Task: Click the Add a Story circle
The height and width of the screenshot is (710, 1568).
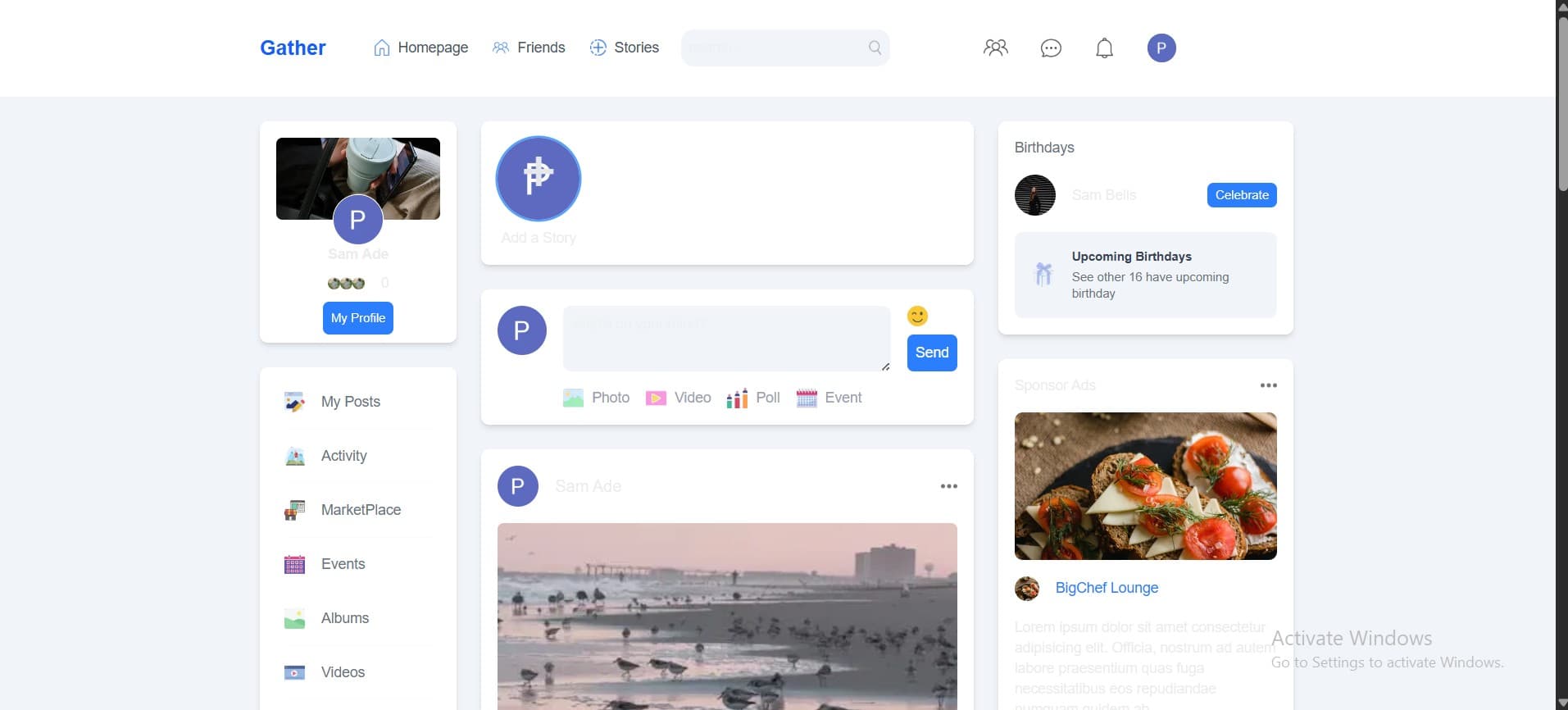Action: pyautogui.click(x=539, y=179)
